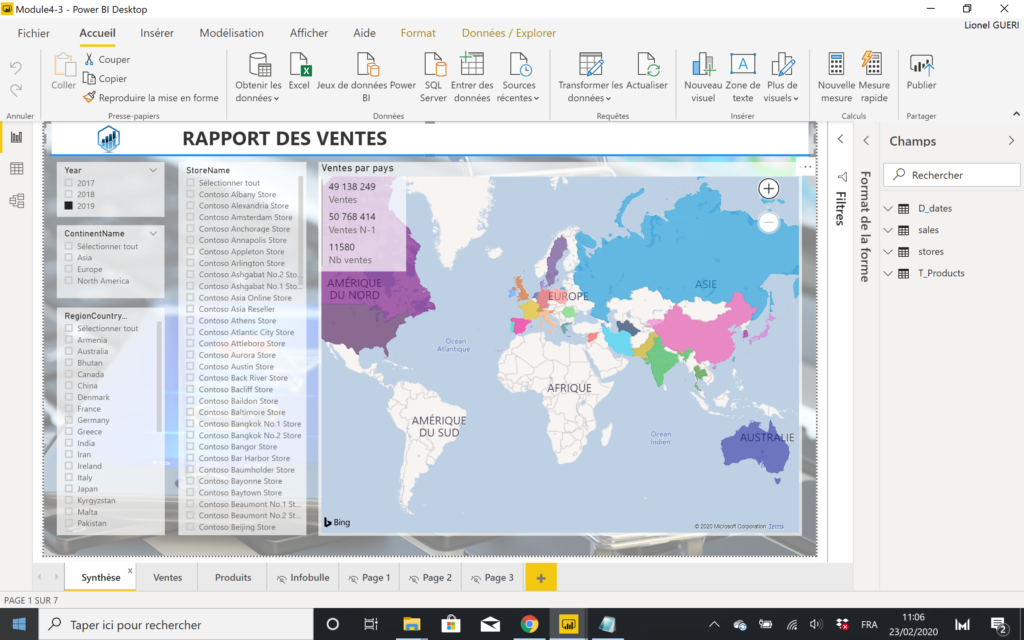Switch to Model relationships view icon

point(16,200)
